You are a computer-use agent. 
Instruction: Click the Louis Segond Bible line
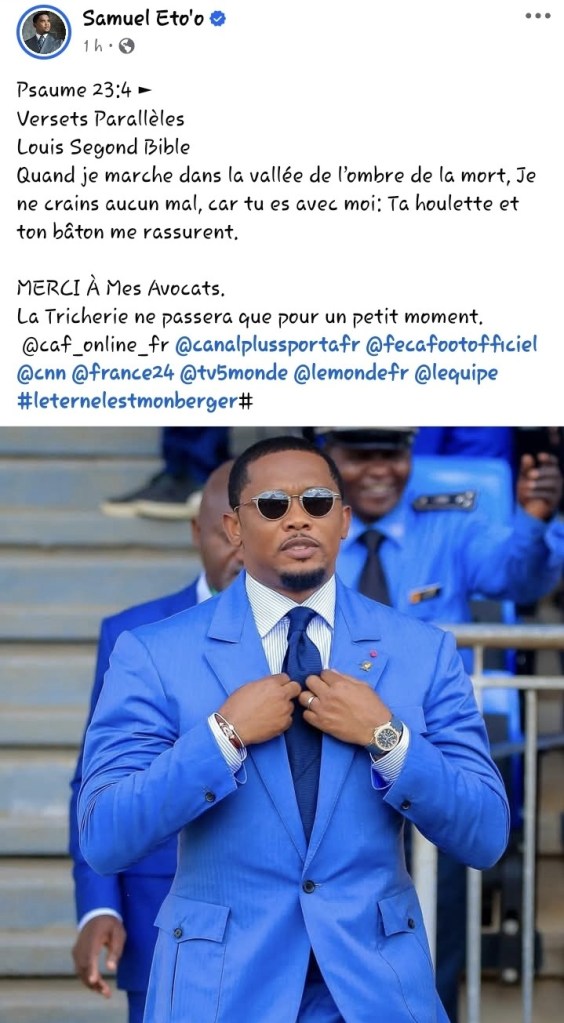click(x=103, y=147)
